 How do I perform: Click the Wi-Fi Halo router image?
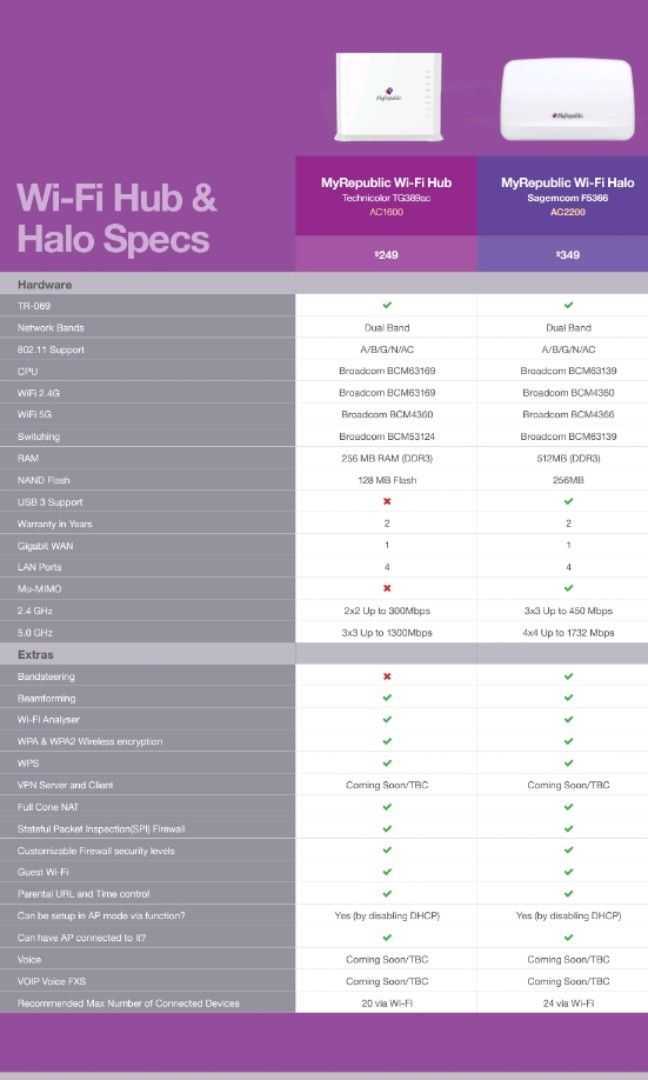pos(567,103)
